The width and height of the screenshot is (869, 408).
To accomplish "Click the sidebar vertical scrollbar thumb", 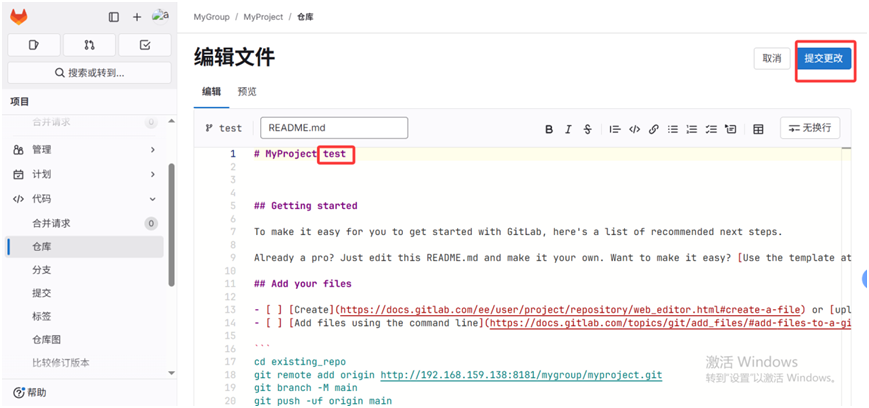I will click(x=171, y=225).
